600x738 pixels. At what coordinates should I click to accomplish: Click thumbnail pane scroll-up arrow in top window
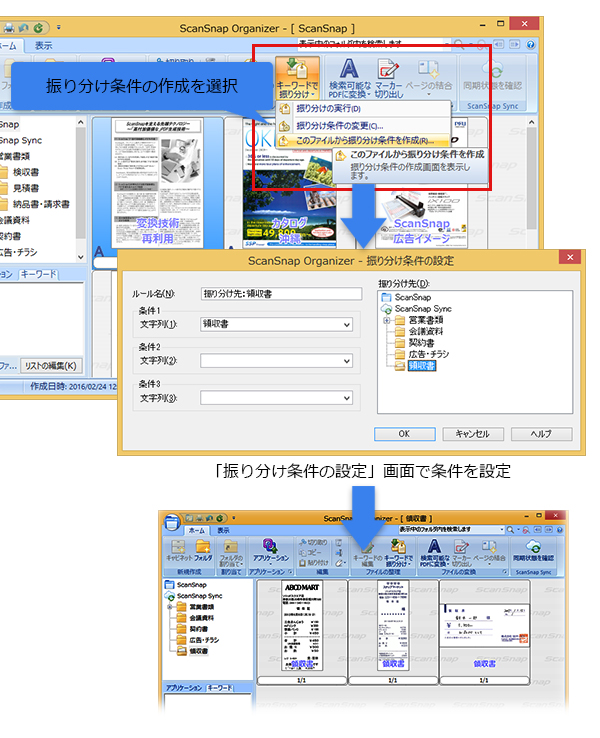[532, 122]
